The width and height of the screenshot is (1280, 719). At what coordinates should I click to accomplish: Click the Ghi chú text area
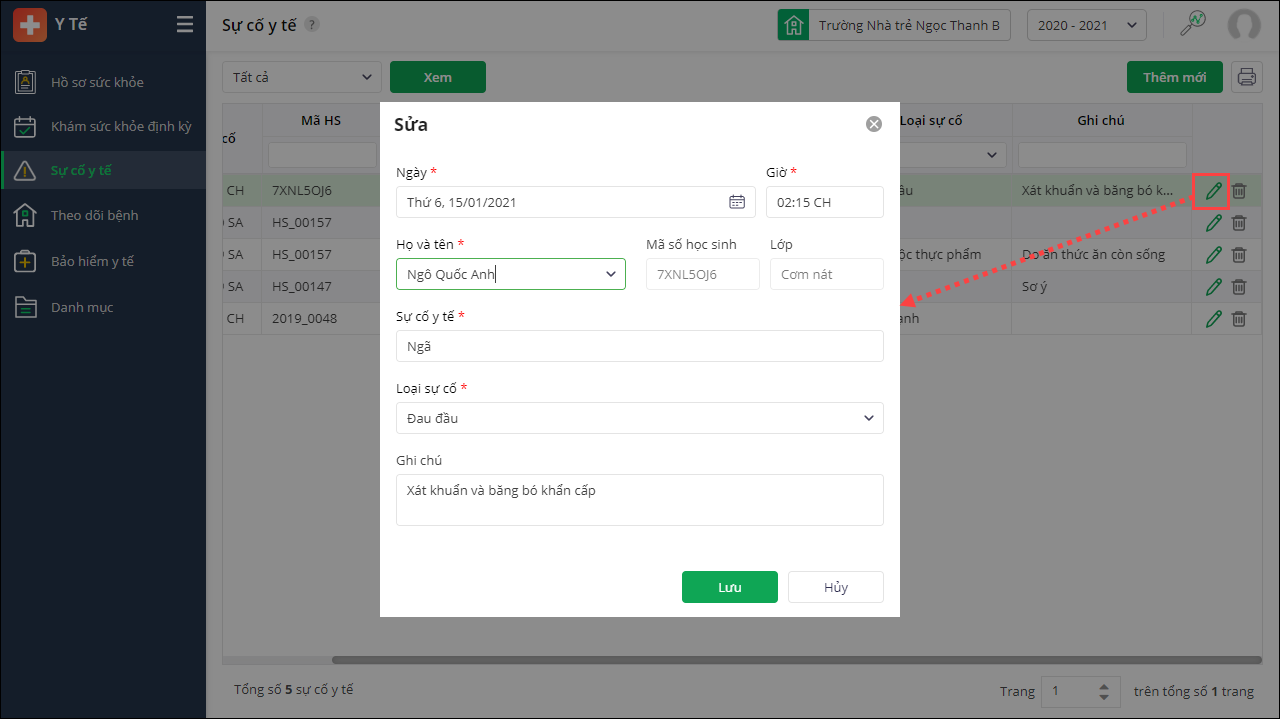(639, 499)
